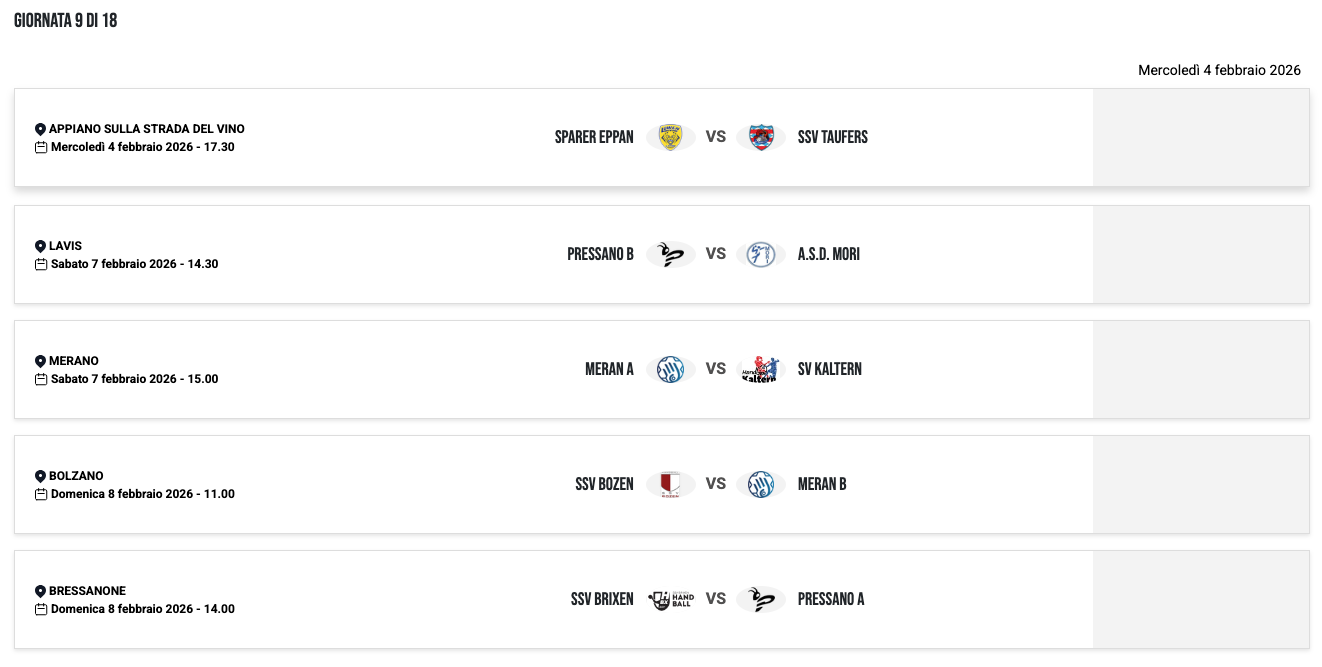Click the Meran A team logo
The height and width of the screenshot is (667, 1322).
pyautogui.click(x=670, y=369)
